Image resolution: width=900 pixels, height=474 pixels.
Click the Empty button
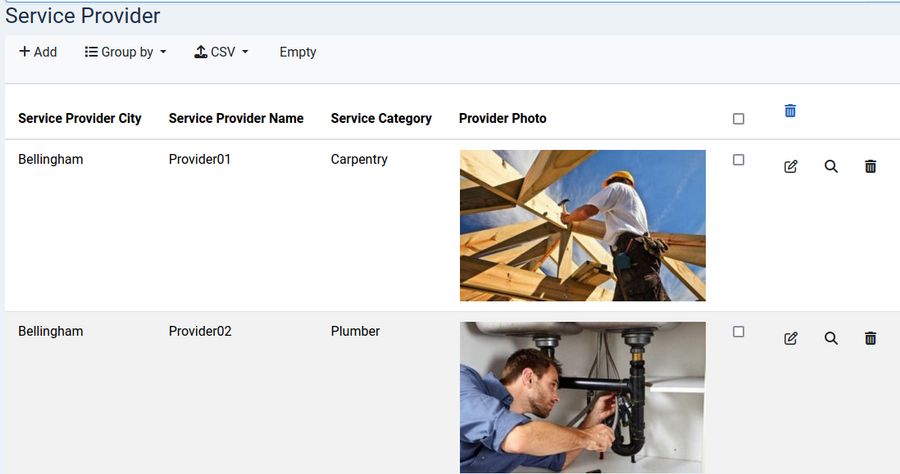click(x=298, y=52)
